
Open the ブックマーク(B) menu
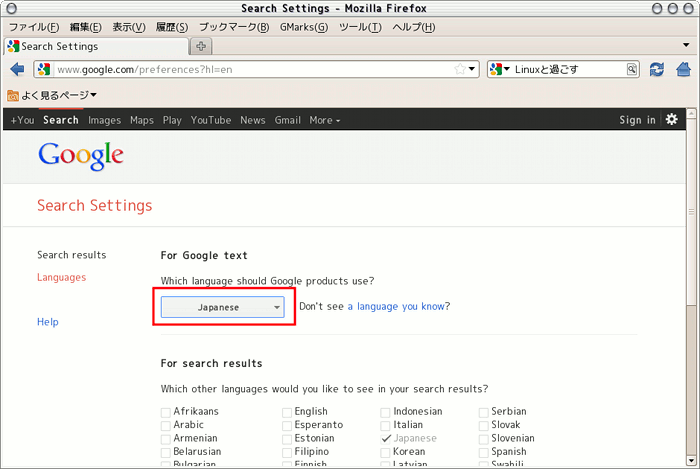234,26
